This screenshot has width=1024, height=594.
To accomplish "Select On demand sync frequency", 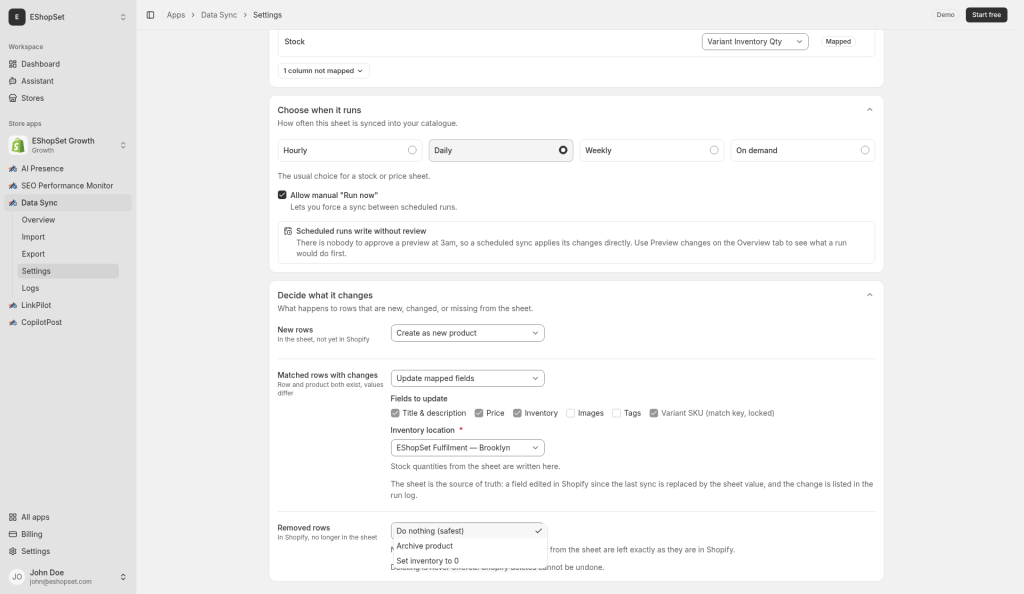I will click(x=803, y=150).
